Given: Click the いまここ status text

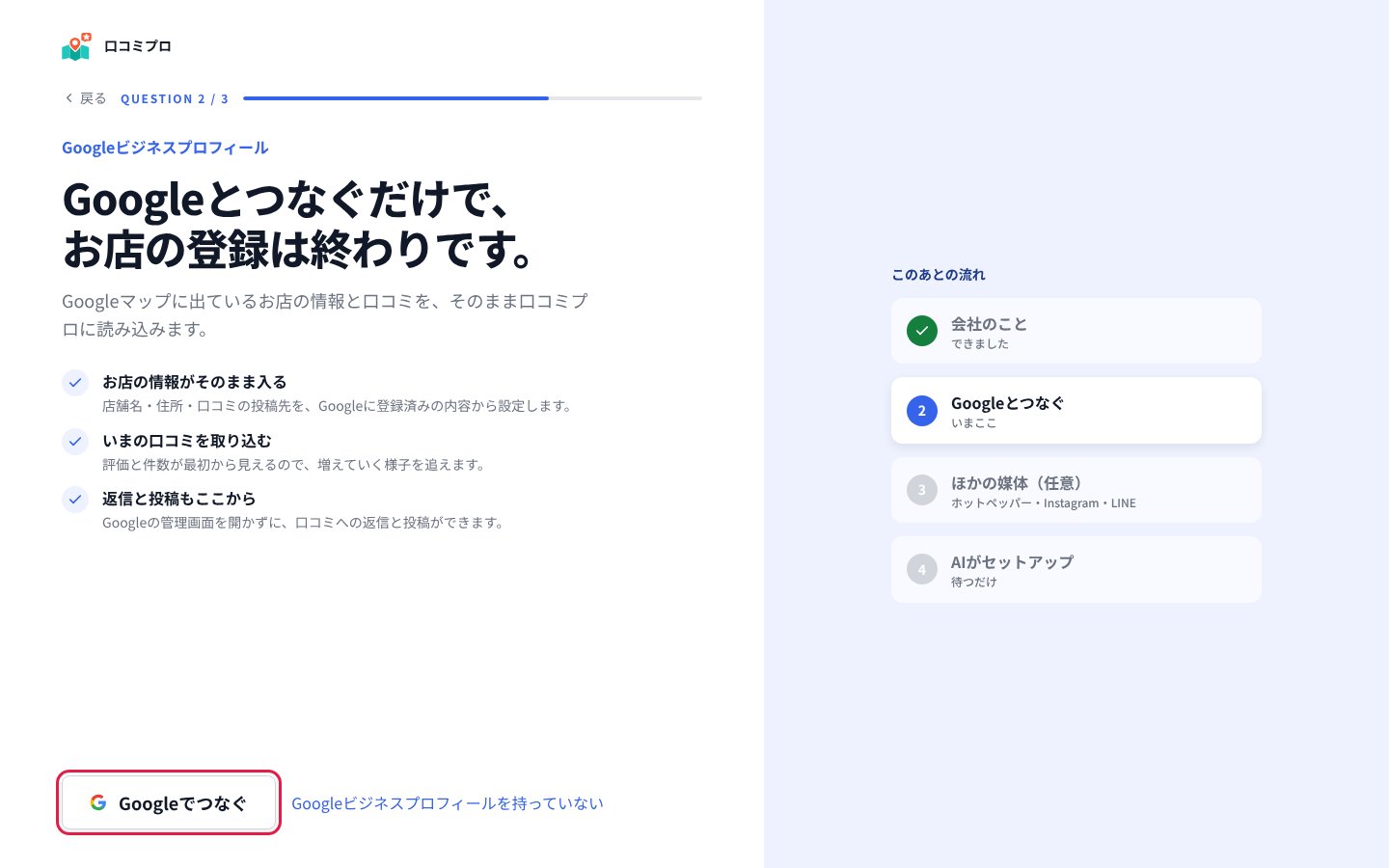Looking at the screenshot, I should [974, 423].
